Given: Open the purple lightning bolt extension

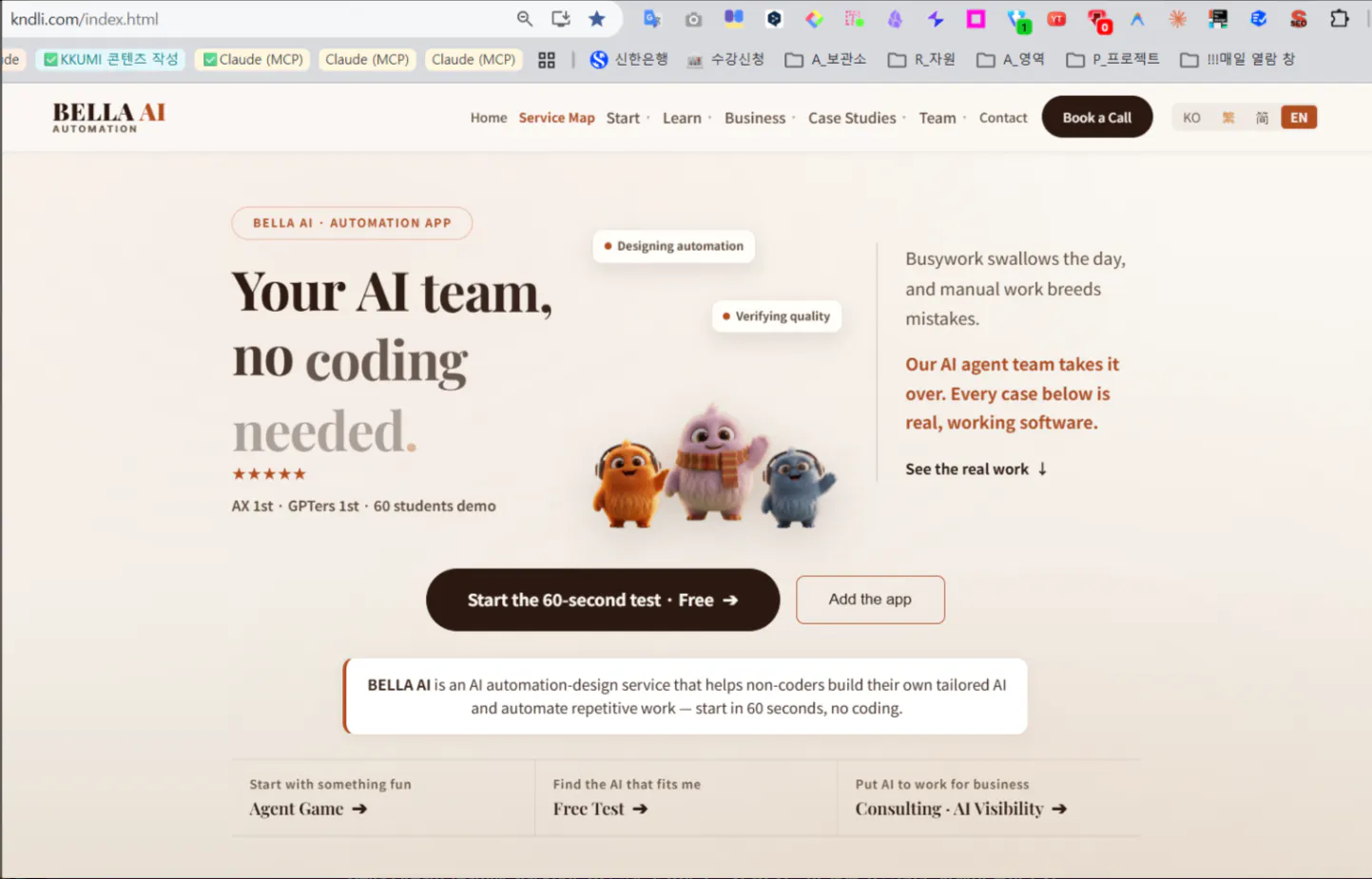Looking at the screenshot, I should pyautogui.click(x=936, y=19).
